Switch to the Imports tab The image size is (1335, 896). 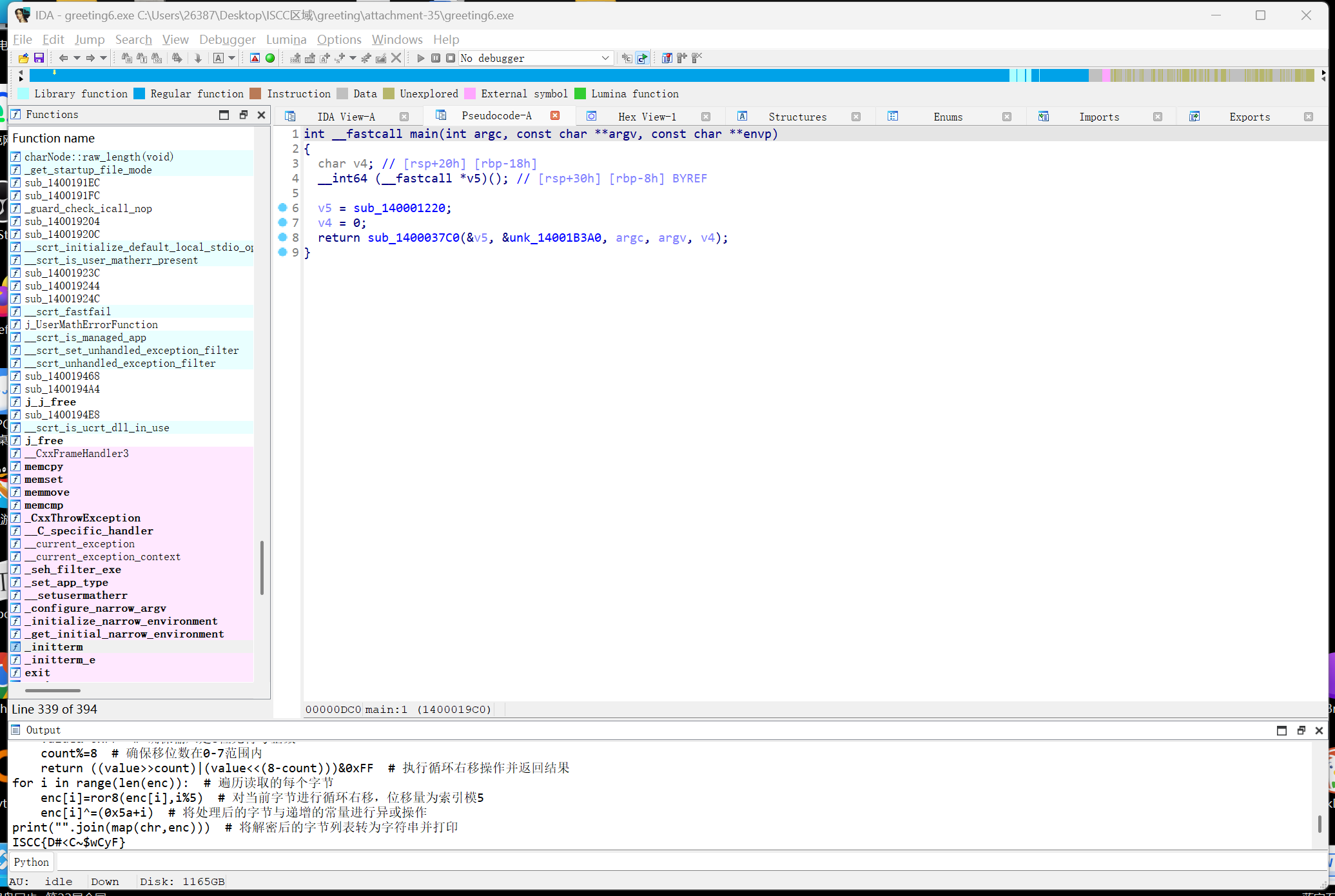pyautogui.click(x=1098, y=117)
